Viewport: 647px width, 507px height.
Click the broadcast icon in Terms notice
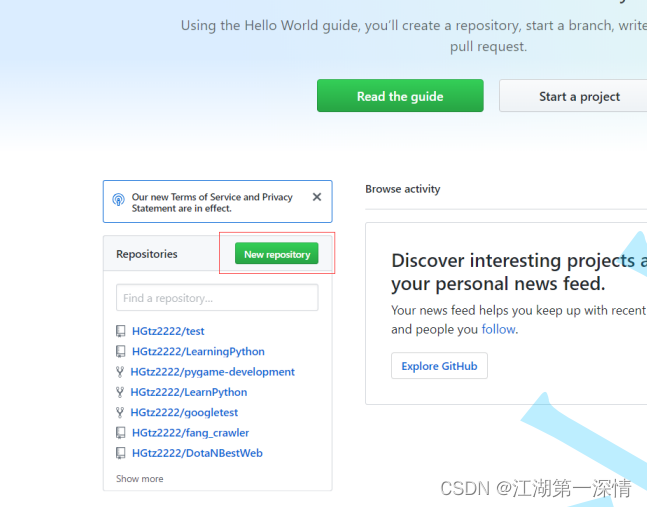tap(118, 200)
